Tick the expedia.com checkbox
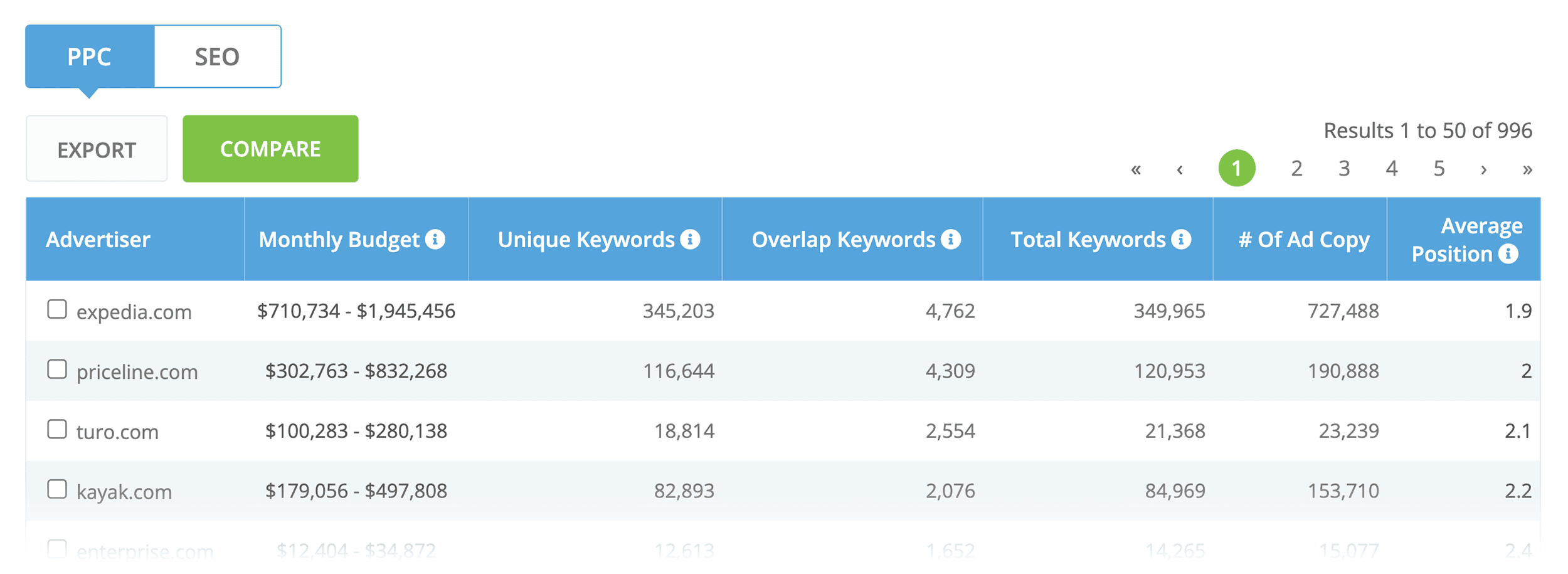Screen dimensions: 1568x574 coord(57,309)
